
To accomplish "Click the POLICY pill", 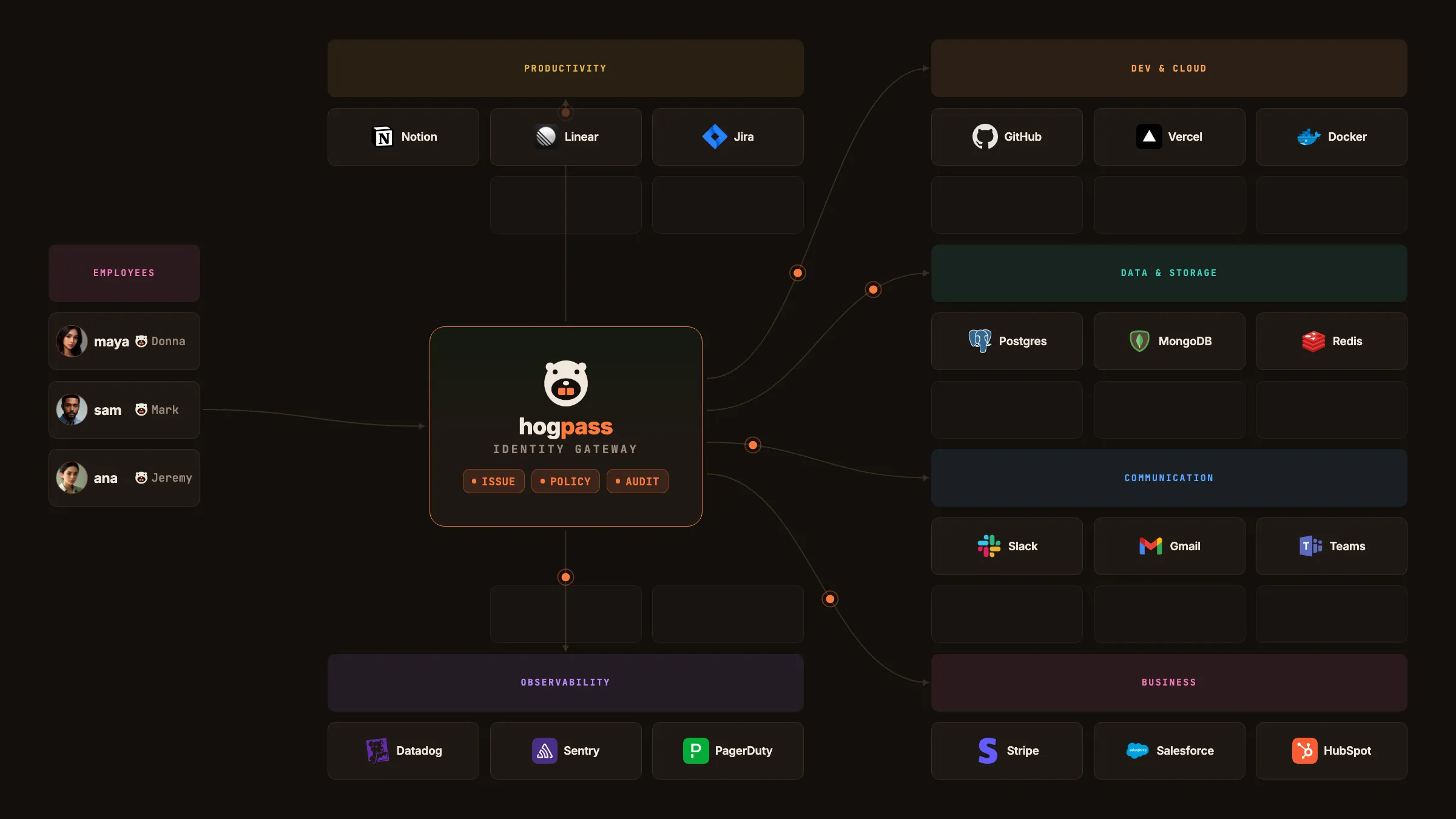I will [x=565, y=481].
